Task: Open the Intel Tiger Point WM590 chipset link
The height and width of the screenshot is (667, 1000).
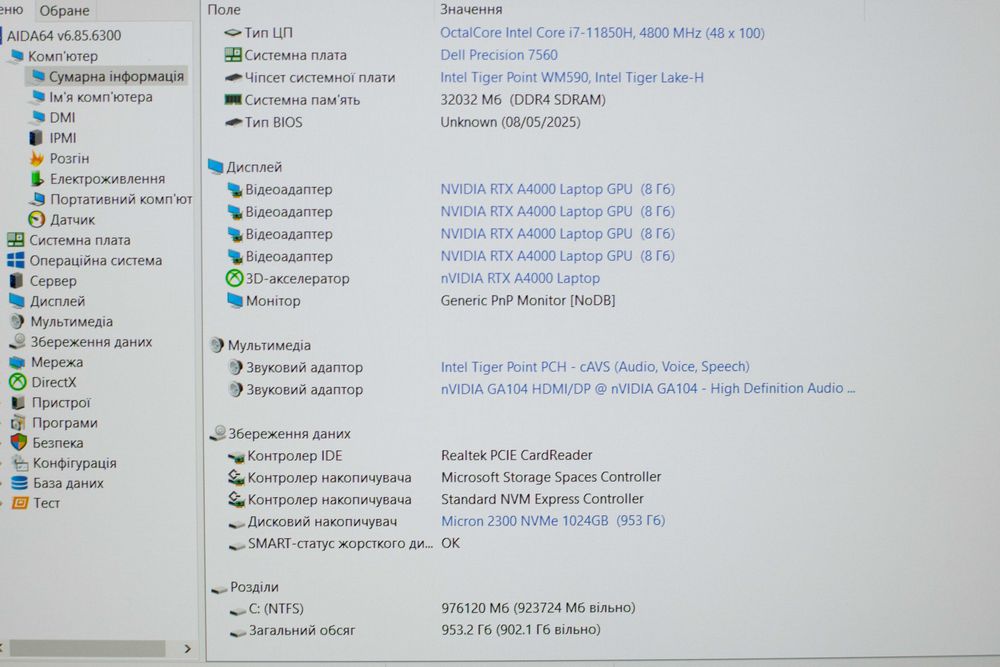Action: 572,77
